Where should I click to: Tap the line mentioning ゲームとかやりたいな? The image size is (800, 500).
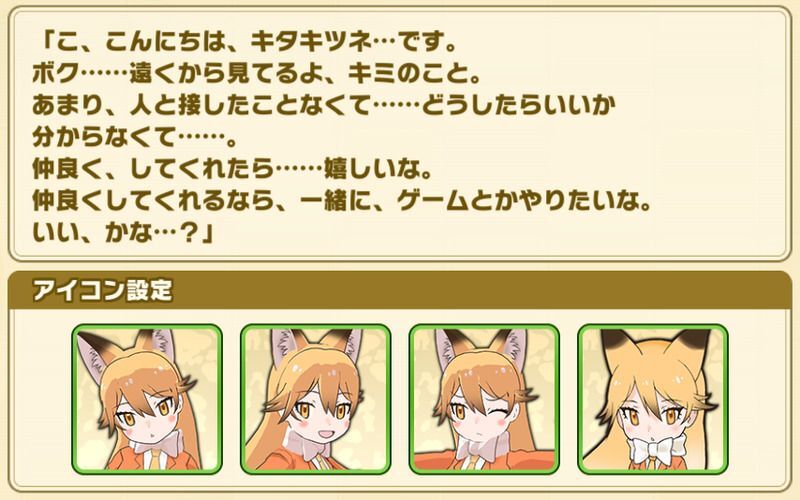click(342, 201)
